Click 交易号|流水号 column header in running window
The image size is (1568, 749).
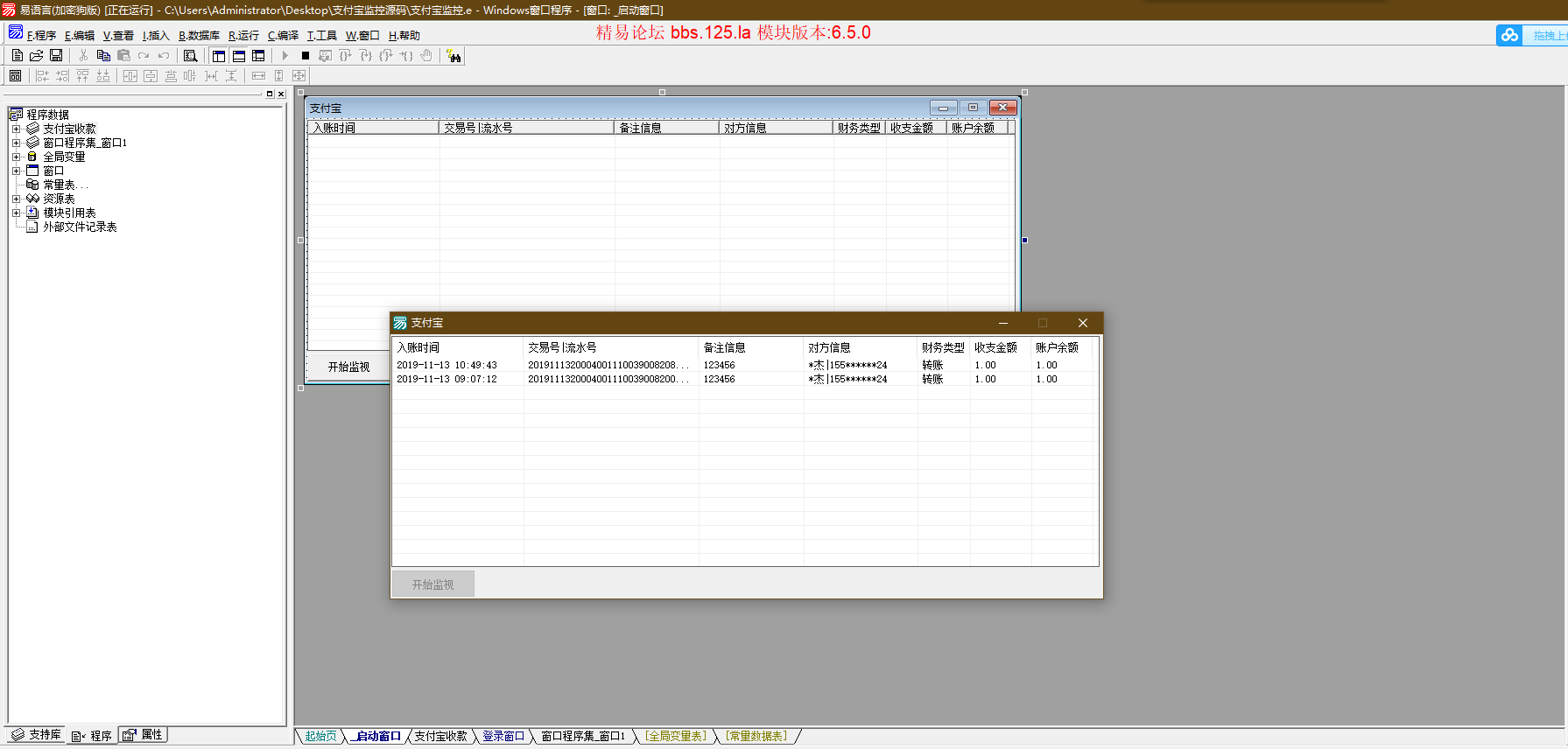pos(610,347)
